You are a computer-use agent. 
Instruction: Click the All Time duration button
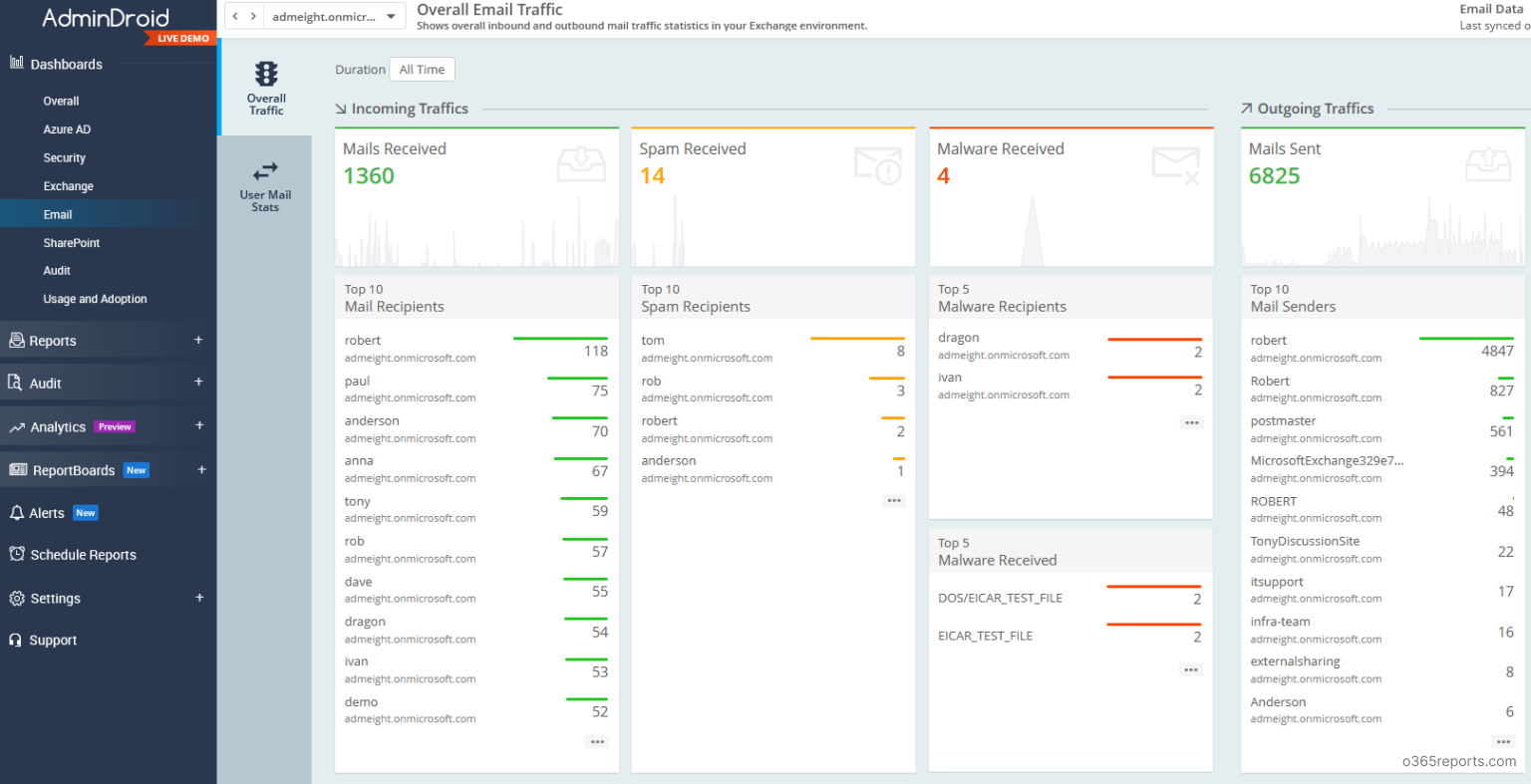coord(422,69)
